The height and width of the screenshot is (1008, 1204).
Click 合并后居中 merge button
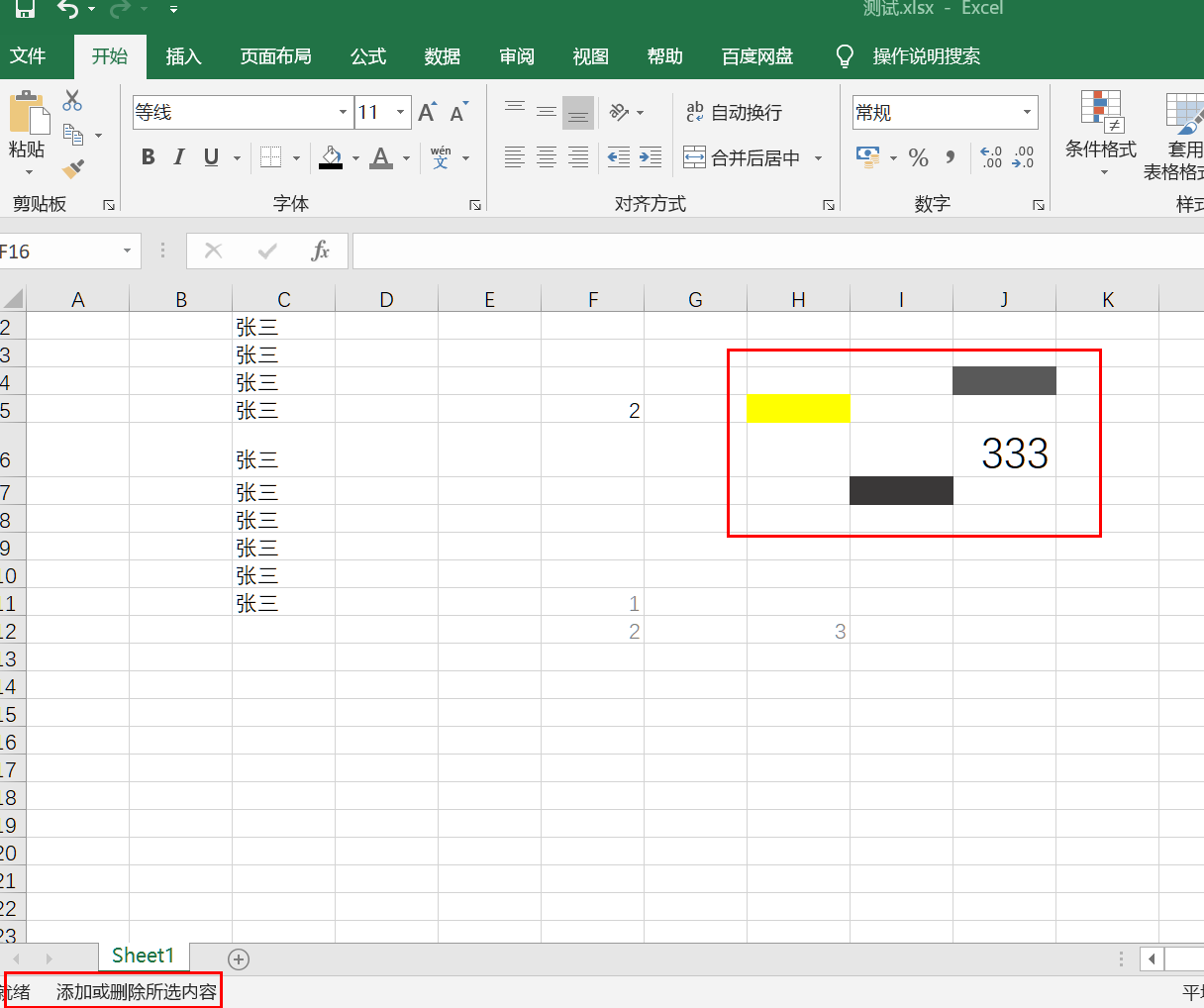(x=743, y=157)
